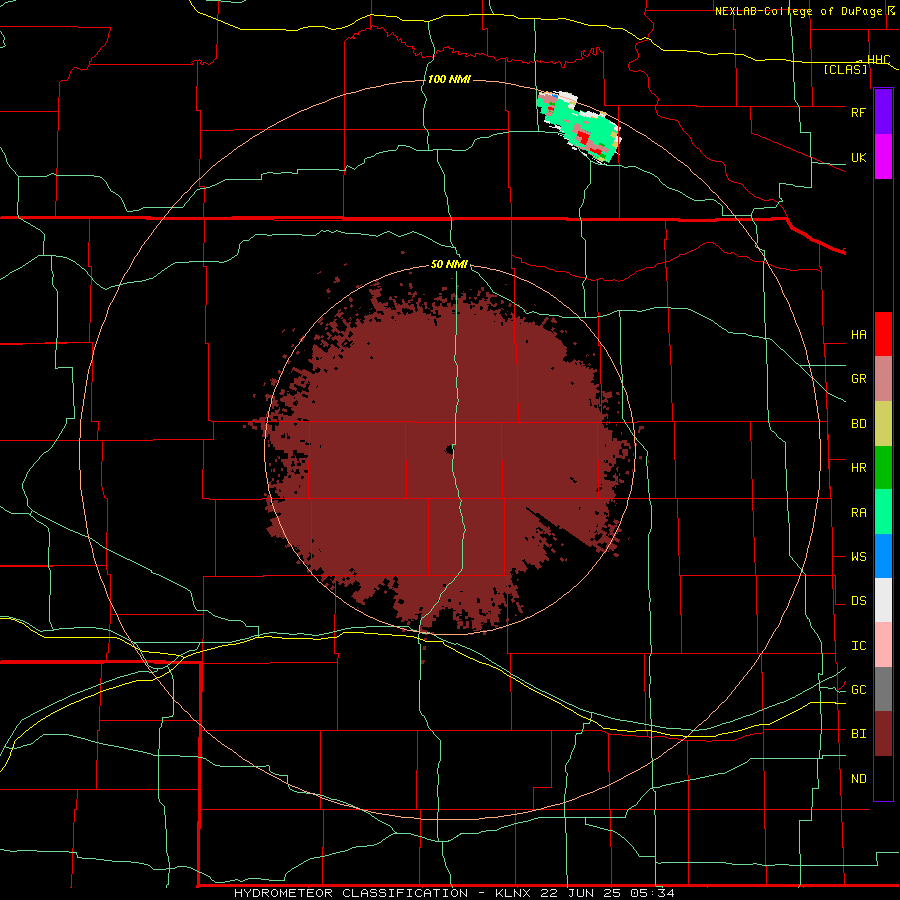Click the radar site center point
The height and width of the screenshot is (900, 900).
click(449, 450)
